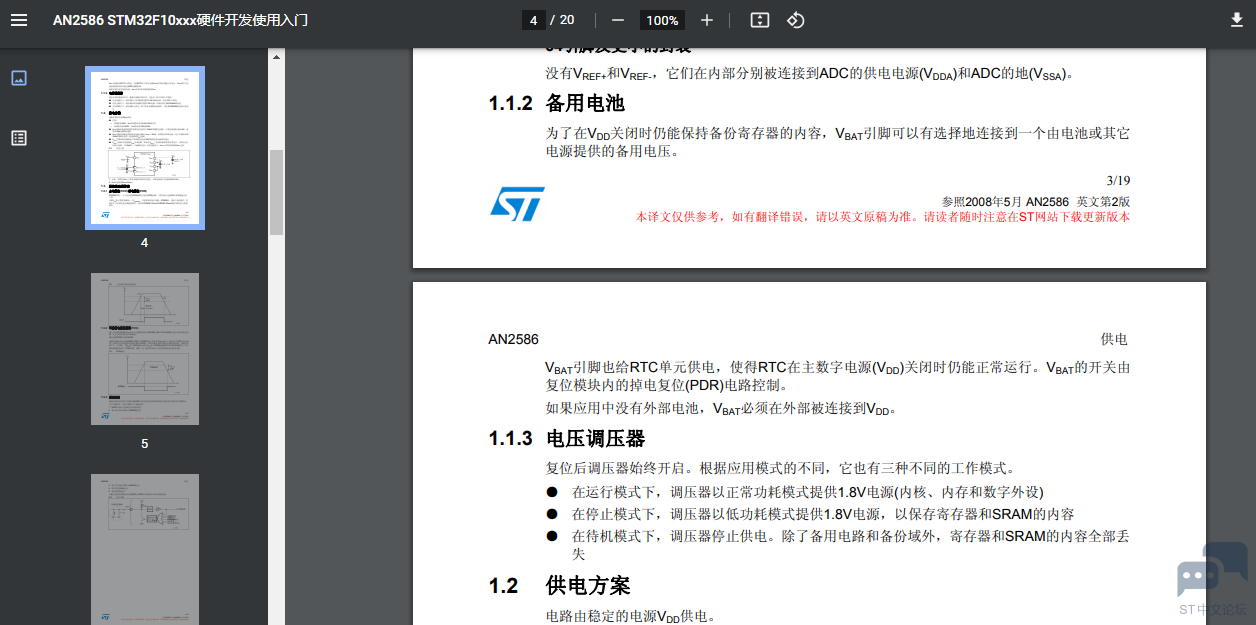The image size is (1256, 625).
Task: Download the PDF file
Action: pos(1236,20)
